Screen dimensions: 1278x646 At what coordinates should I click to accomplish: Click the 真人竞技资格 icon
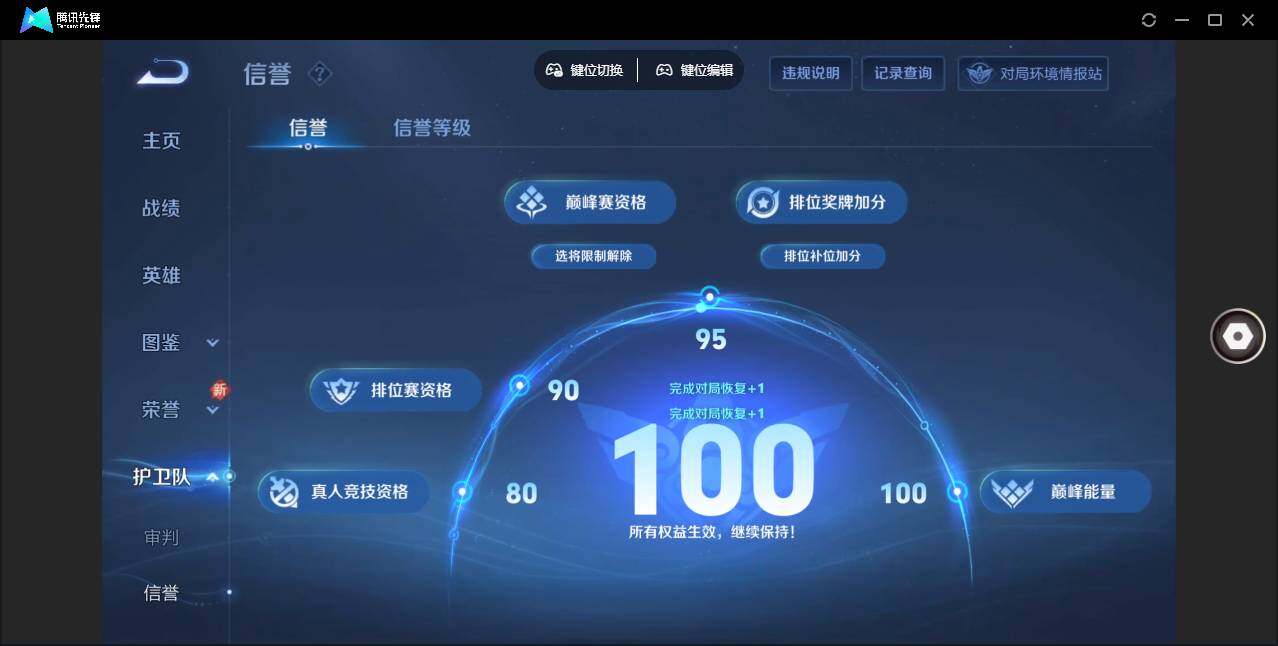click(284, 491)
